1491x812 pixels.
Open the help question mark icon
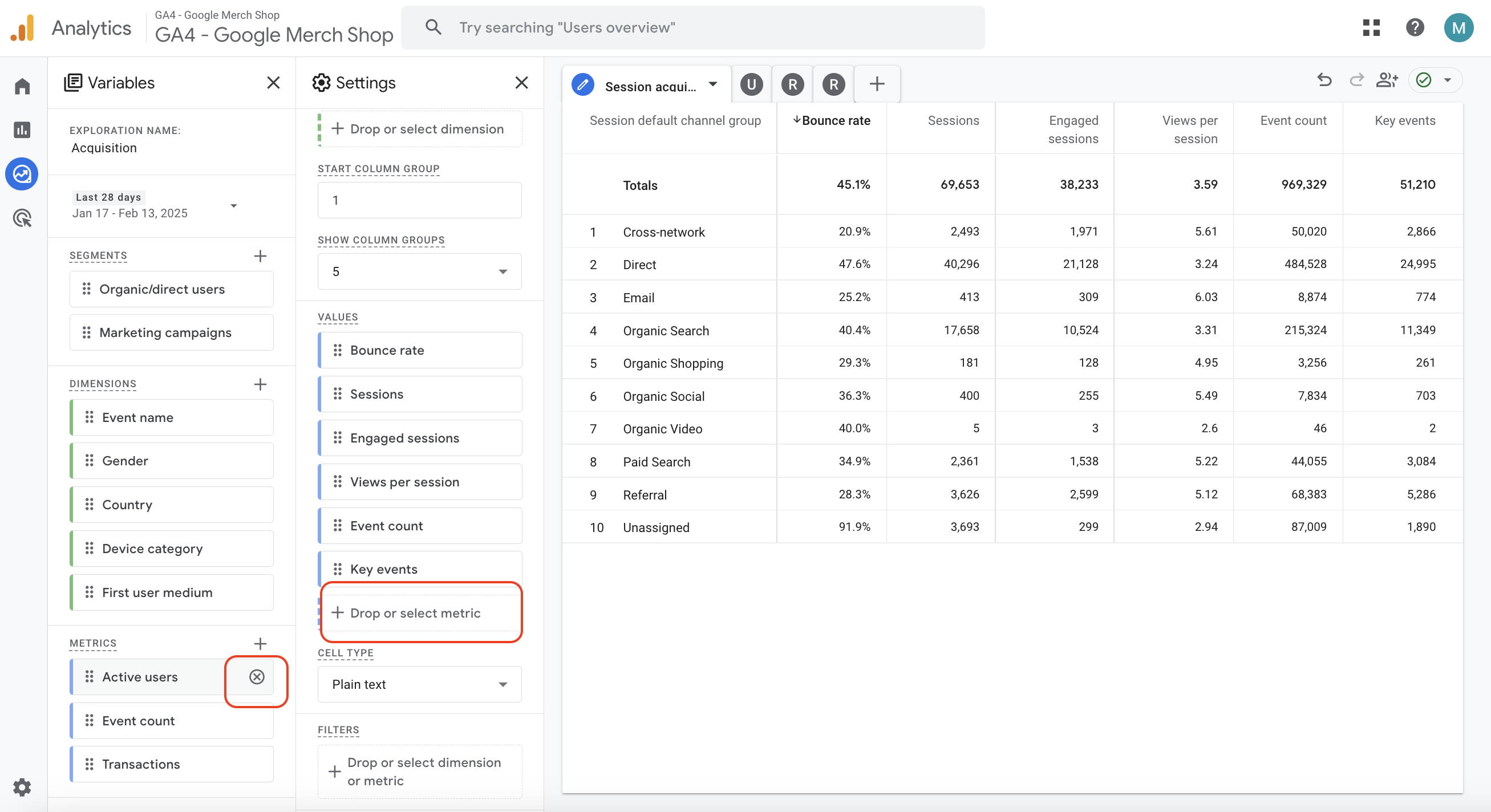[x=1415, y=27]
